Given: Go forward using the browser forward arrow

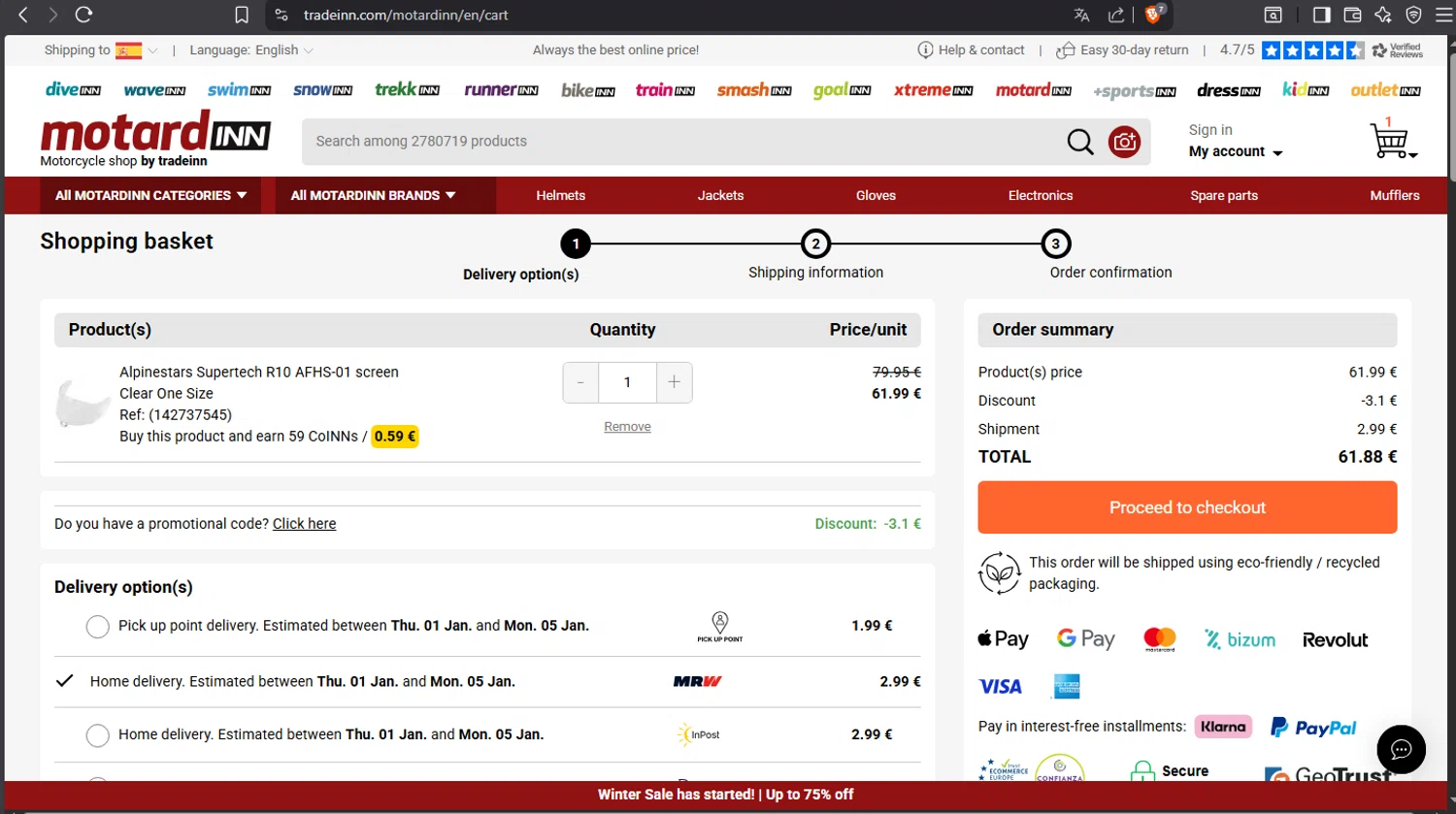Looking at the screenshot, I should point(52,15).
